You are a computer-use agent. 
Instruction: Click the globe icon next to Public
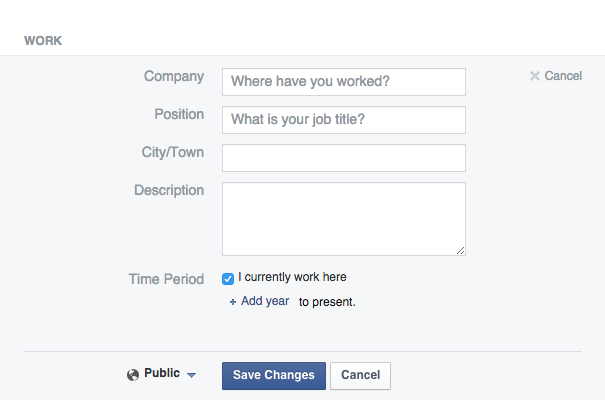click(x=133, y=375)
